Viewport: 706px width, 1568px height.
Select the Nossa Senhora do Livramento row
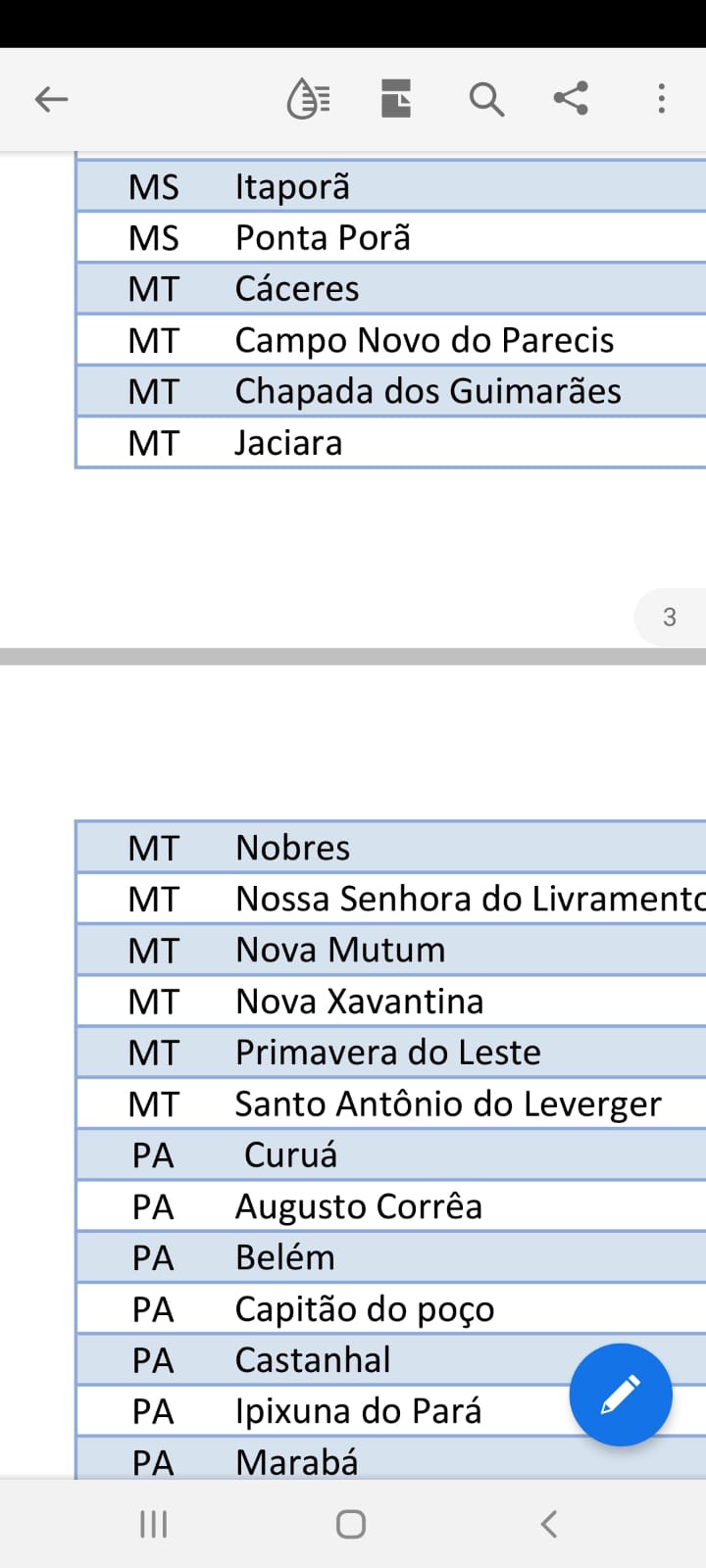click(x=391, y=899)
